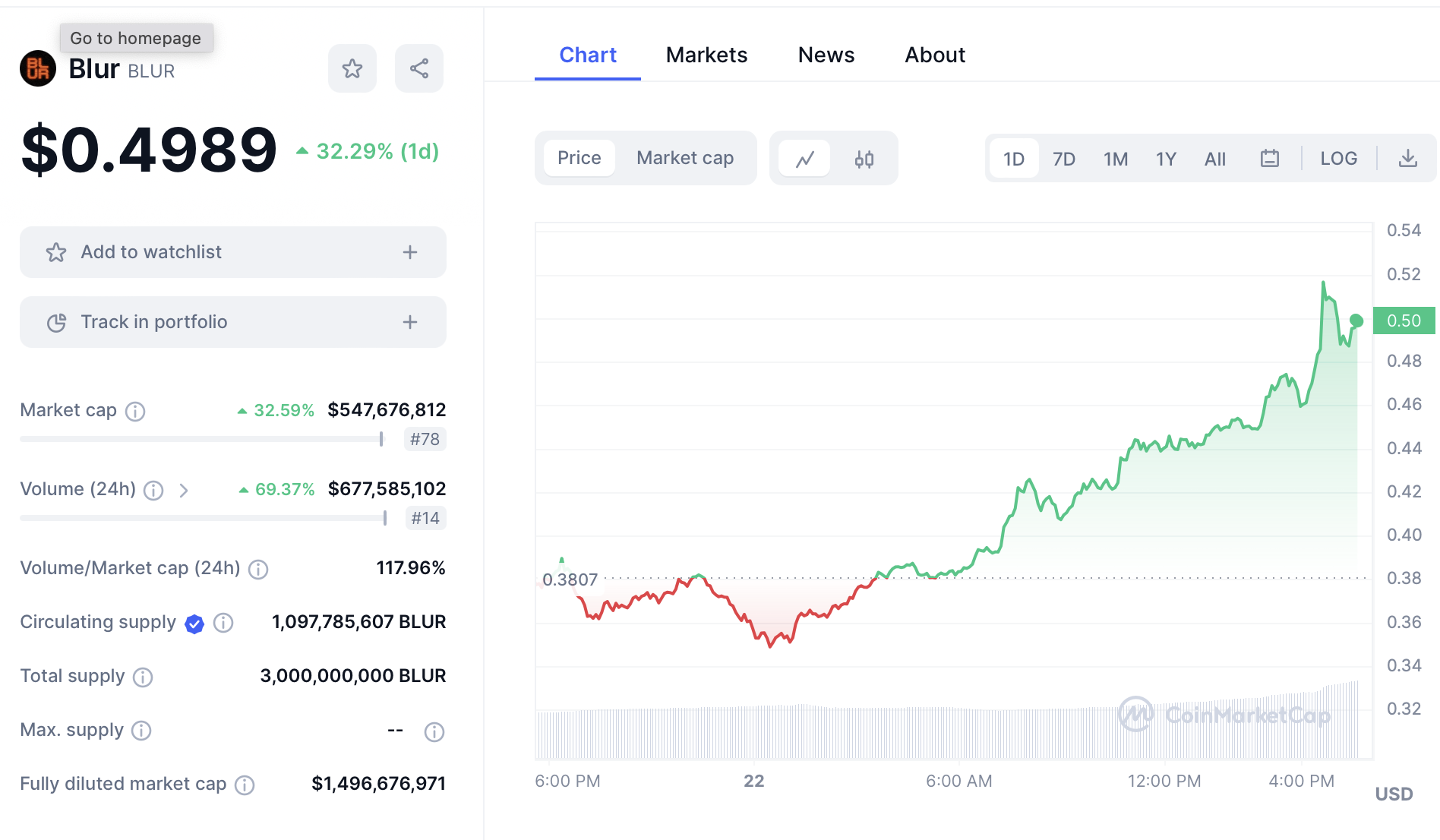Expand Add to watchlist plus
1440x840 pixels.
[410, 252]
